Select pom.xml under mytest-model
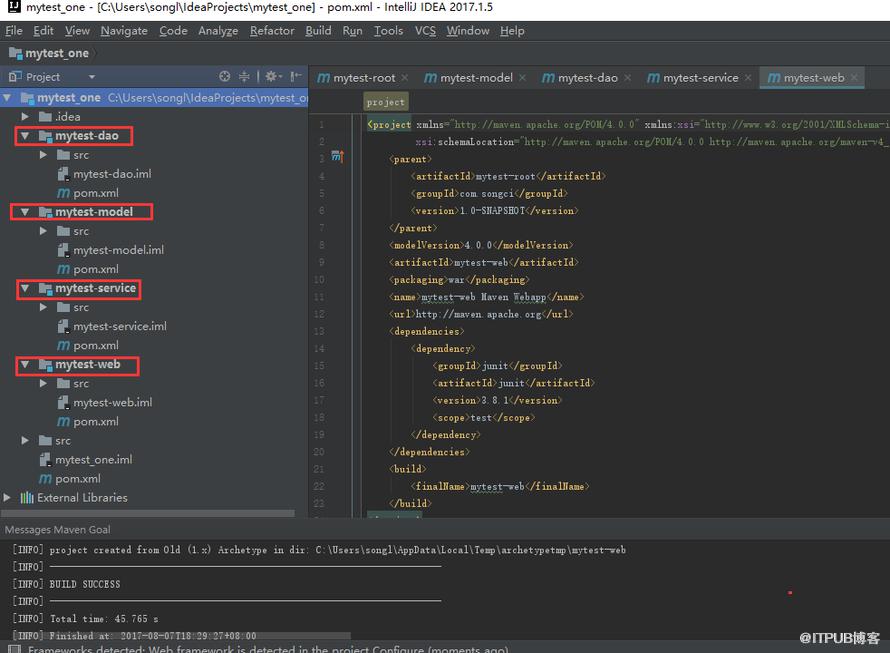 [96, 269]
